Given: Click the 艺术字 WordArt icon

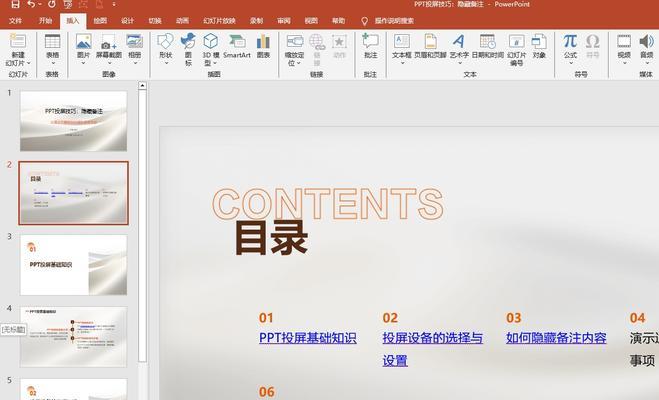Looking at the screenshot, I should click(x=459, y=41).
